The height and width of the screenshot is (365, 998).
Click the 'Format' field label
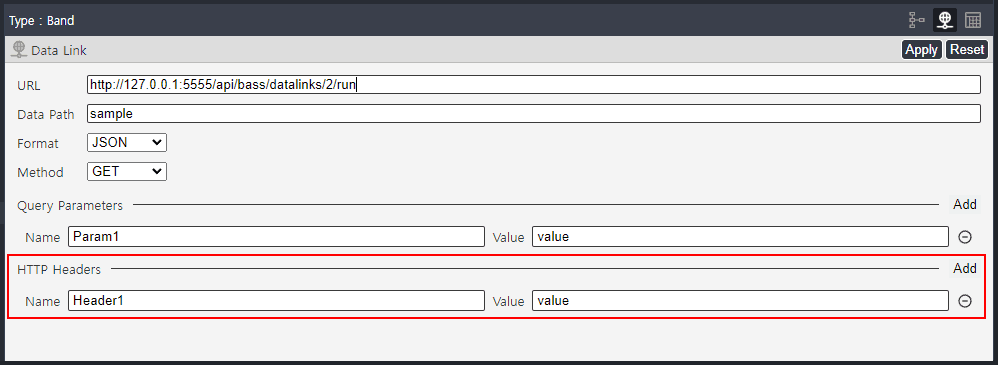tap(38, 144)
